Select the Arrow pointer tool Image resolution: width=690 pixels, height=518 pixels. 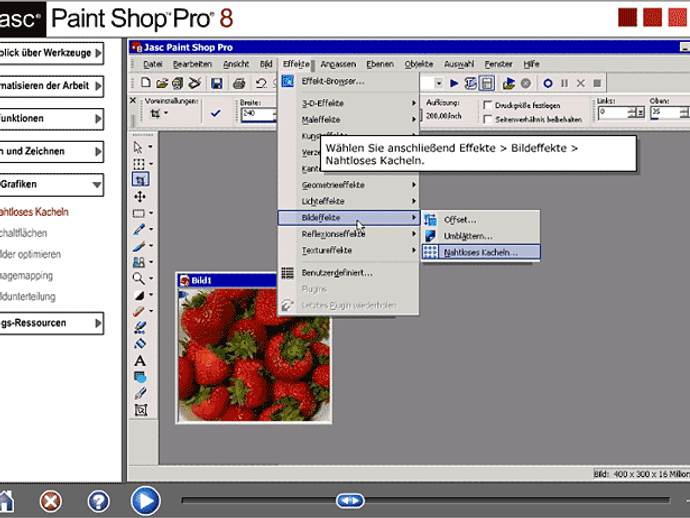pyautogui.click(x=139, y=147)
